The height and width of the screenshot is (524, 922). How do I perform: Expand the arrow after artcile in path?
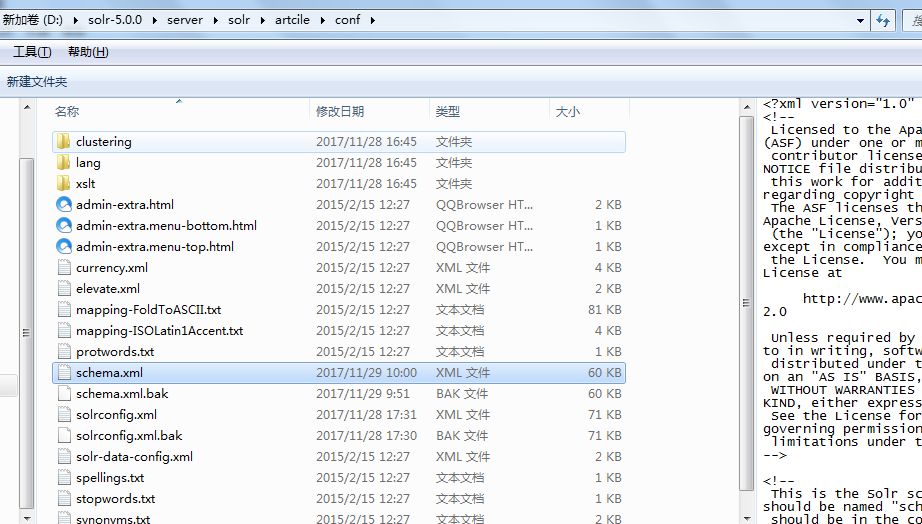tap(322, 20)
